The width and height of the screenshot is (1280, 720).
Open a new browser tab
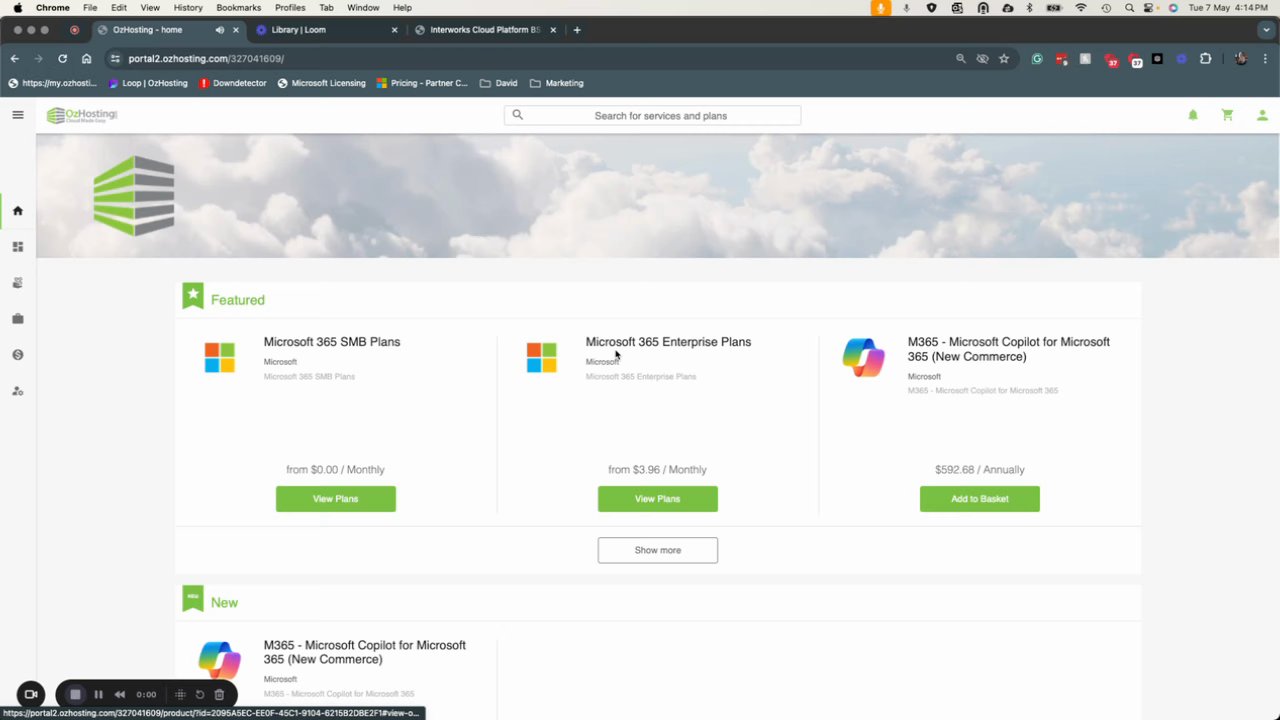click(x=577, y=30)
